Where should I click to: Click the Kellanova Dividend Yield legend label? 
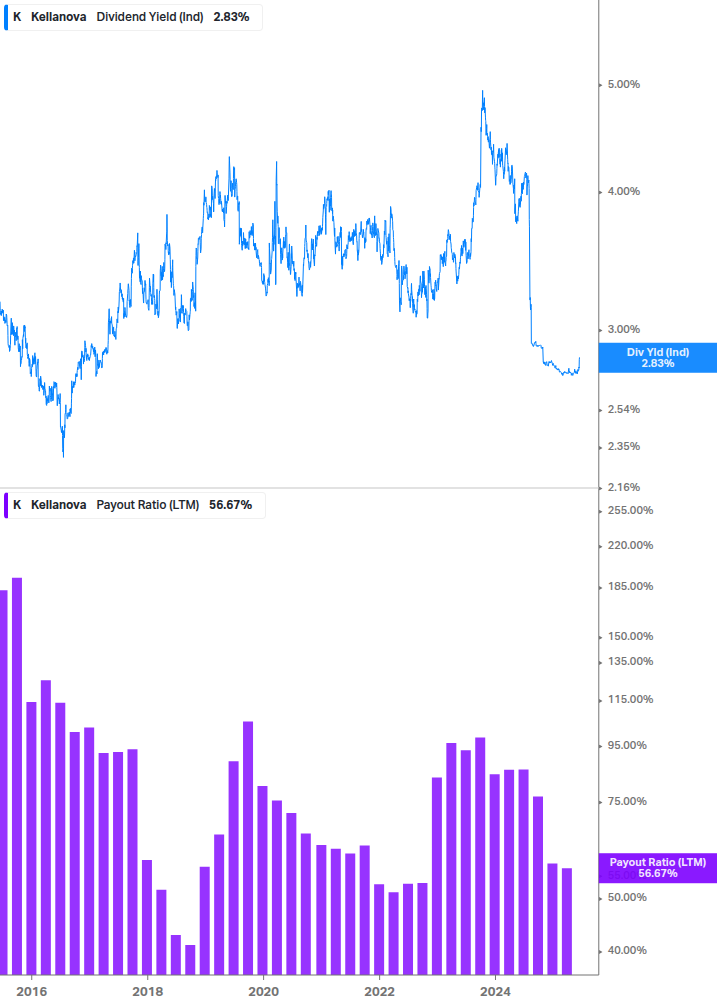click(x=133, y=17)
